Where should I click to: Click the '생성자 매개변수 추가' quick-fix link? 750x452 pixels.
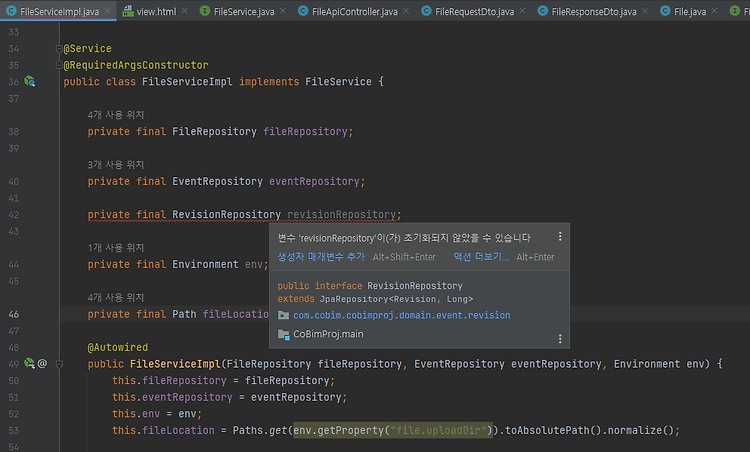point(321,257)
